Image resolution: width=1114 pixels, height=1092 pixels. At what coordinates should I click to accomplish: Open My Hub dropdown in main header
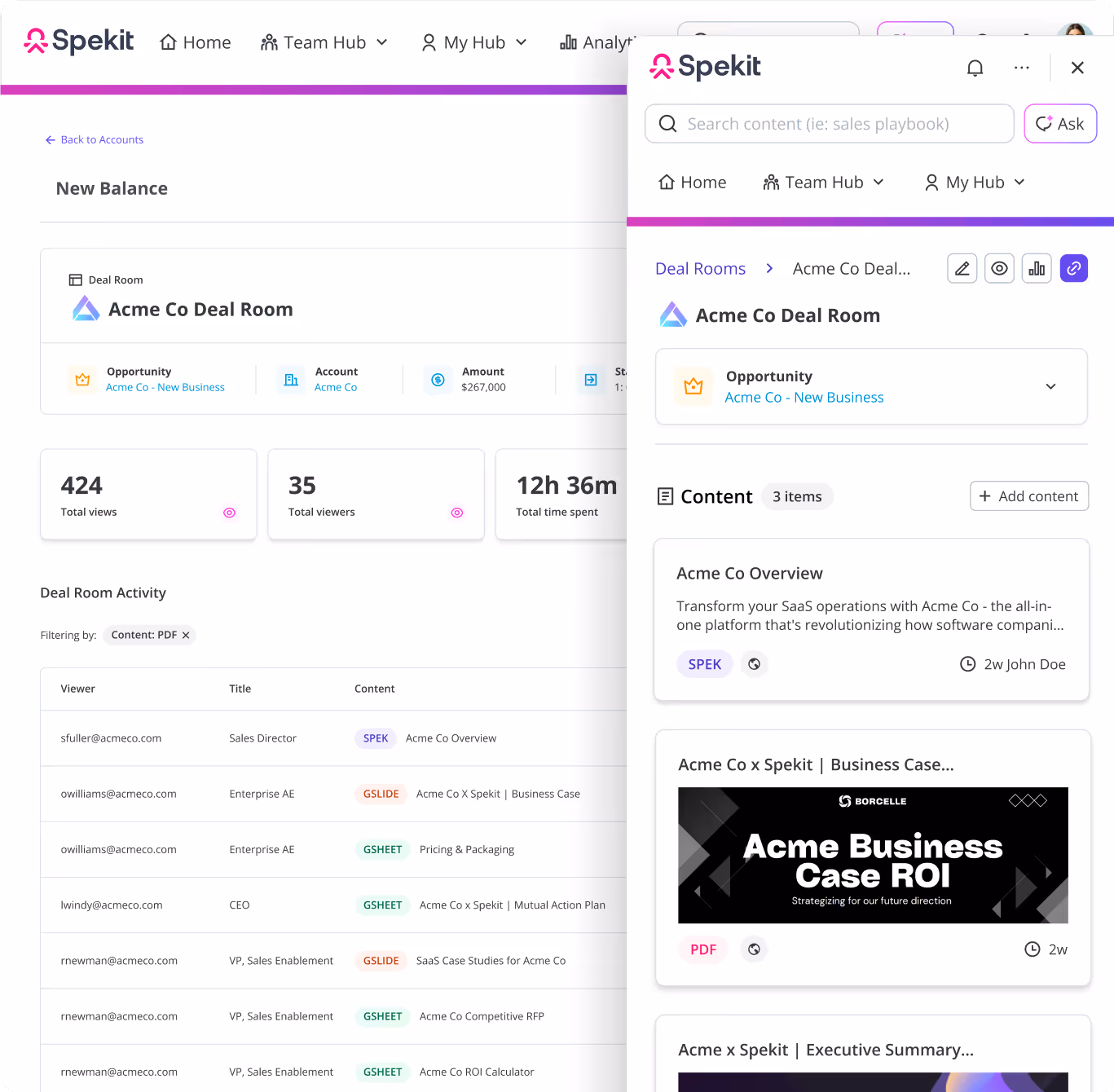point(473,42)
